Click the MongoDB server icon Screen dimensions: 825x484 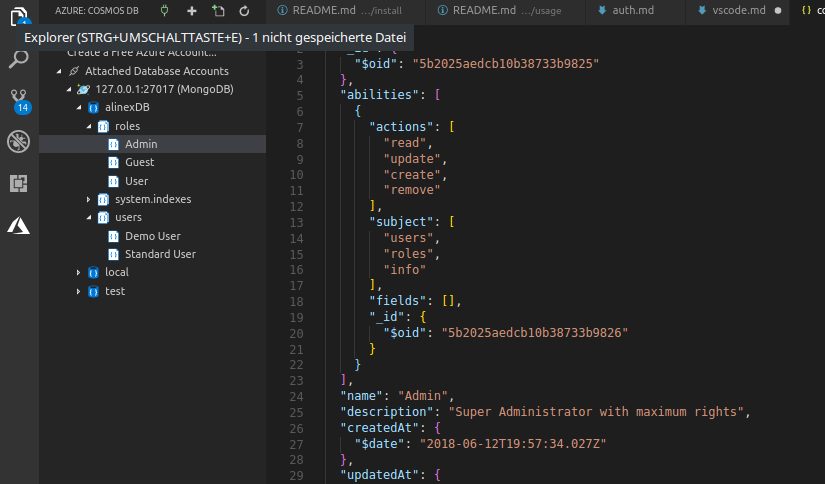pos(83,89)
